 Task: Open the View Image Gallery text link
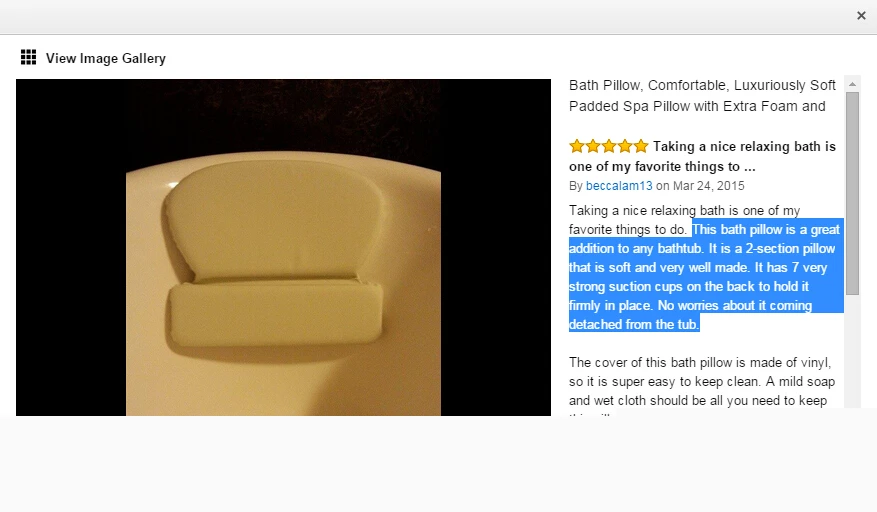106,58
